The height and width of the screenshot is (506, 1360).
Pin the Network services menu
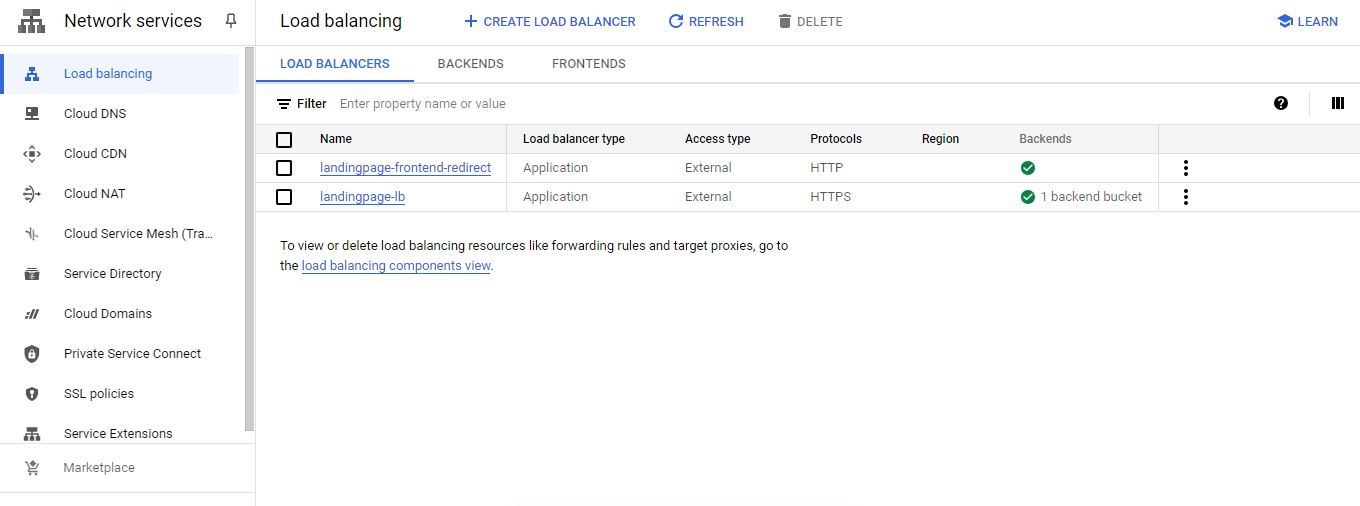click(x=231, y=21)
